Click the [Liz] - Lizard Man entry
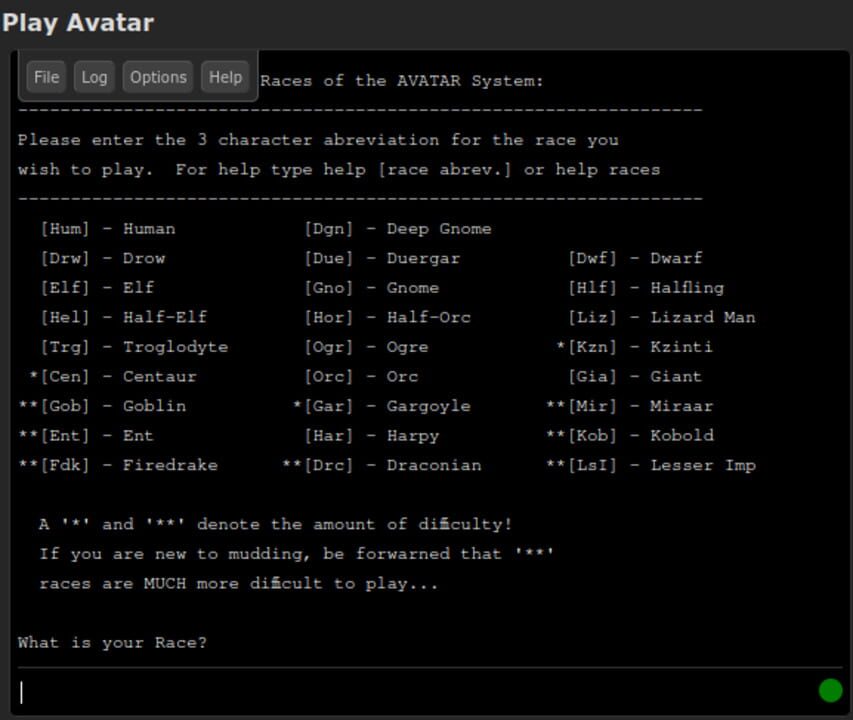The width and height of the screenshot is (853, 720). click(662, 316)
